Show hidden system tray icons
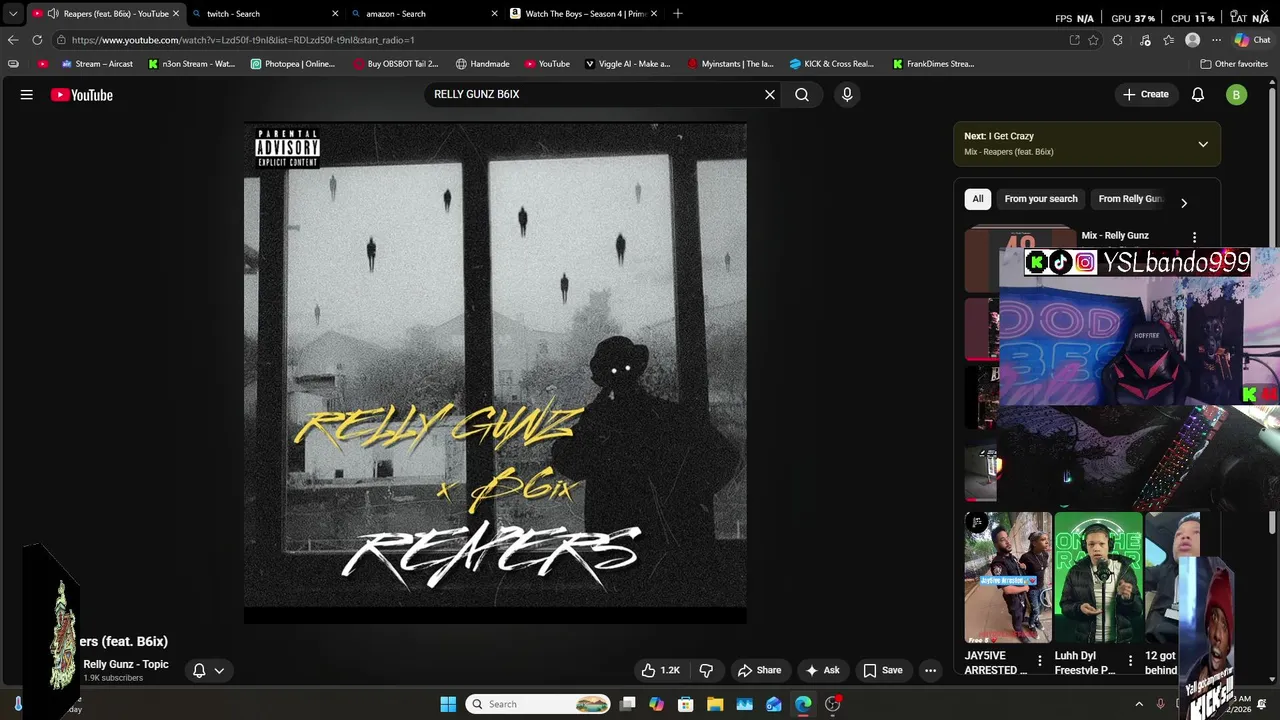The width and height of the screenshot is (1280, 720). coord(1139,704)
